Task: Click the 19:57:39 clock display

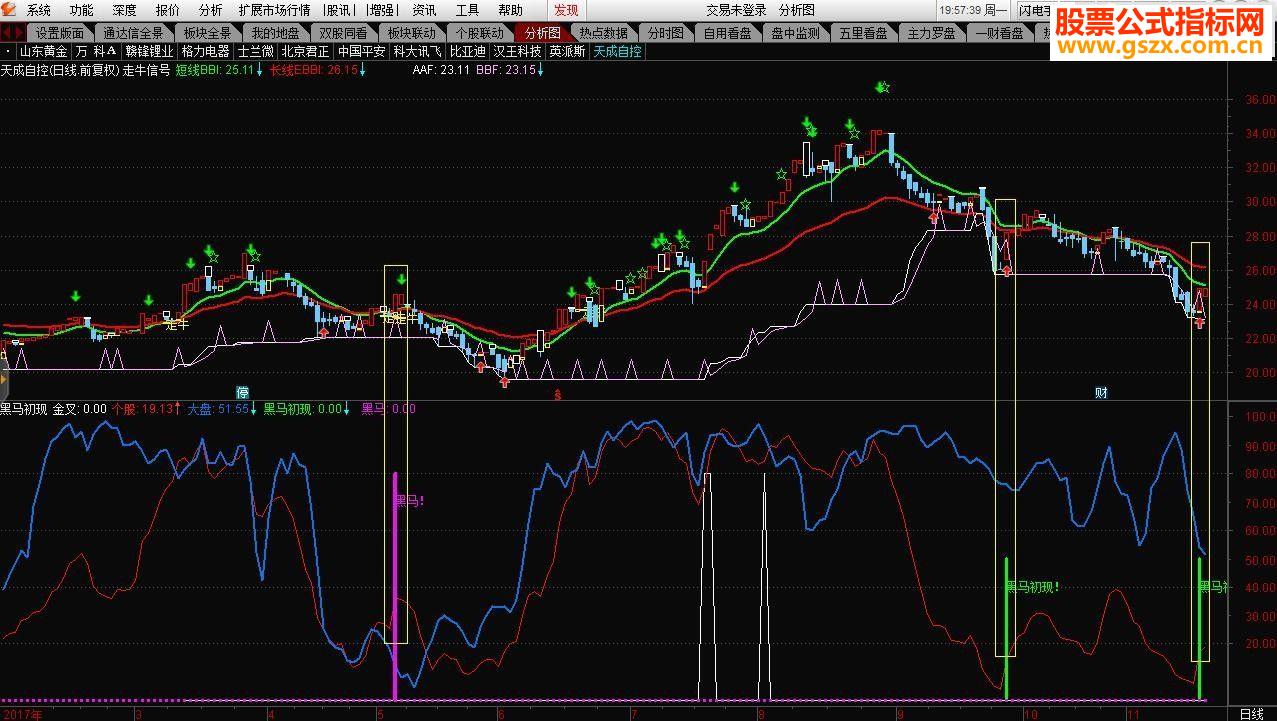Action: tap(962, 10)
